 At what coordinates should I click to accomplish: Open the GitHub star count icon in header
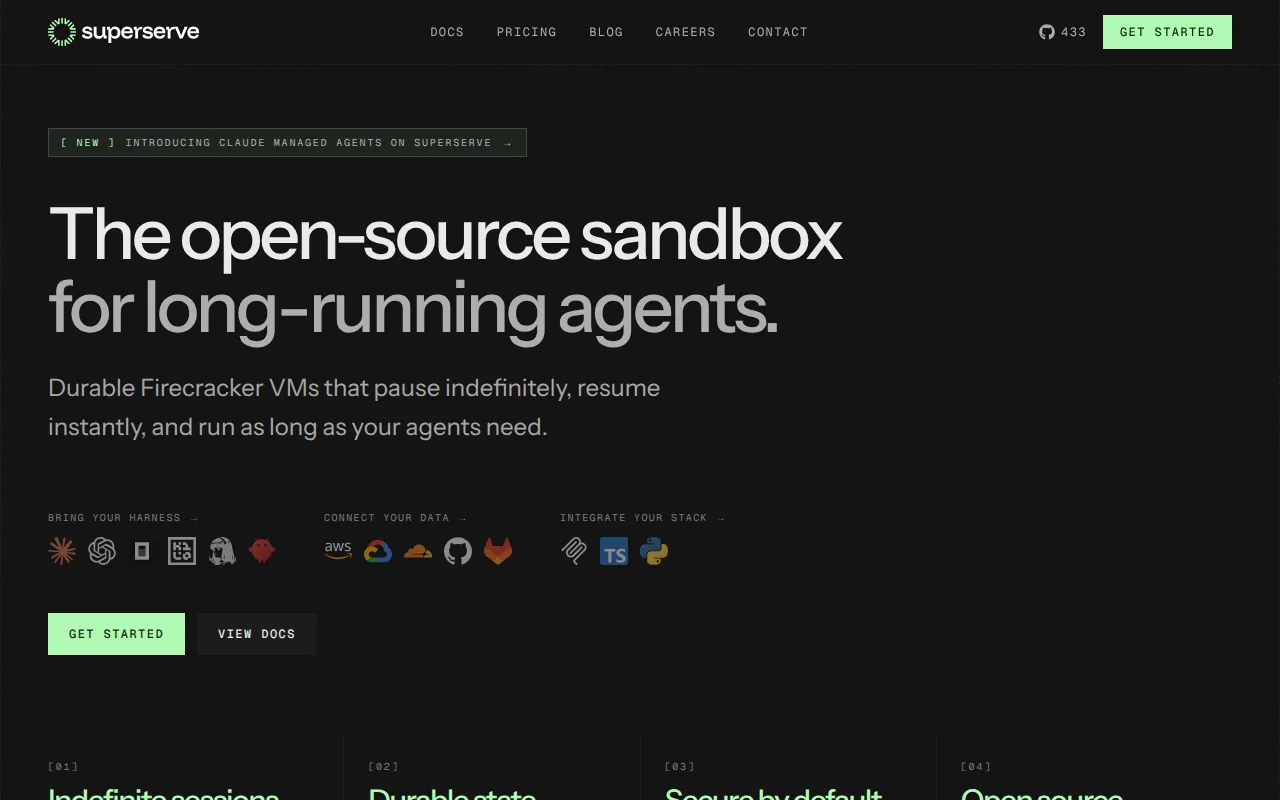point(1047,32)
